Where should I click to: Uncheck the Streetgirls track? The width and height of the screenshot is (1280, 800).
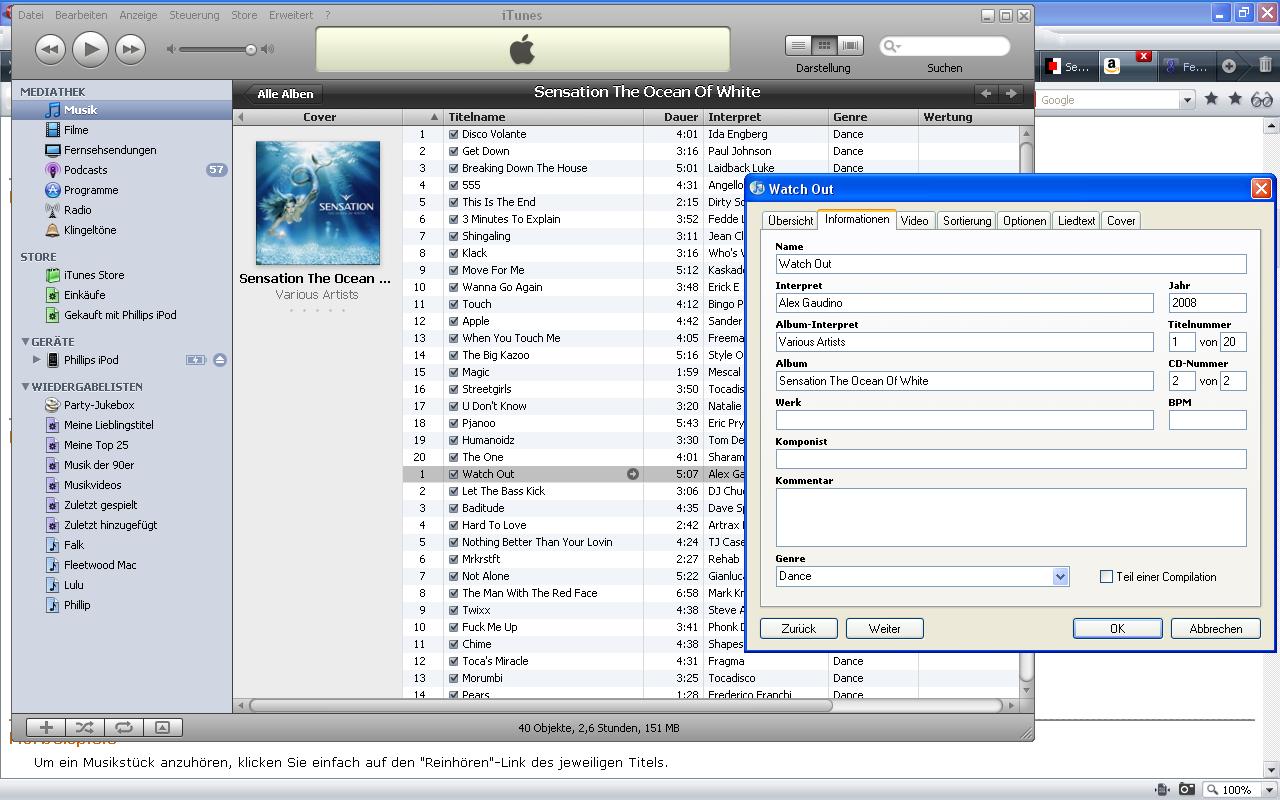pos(454,389)
